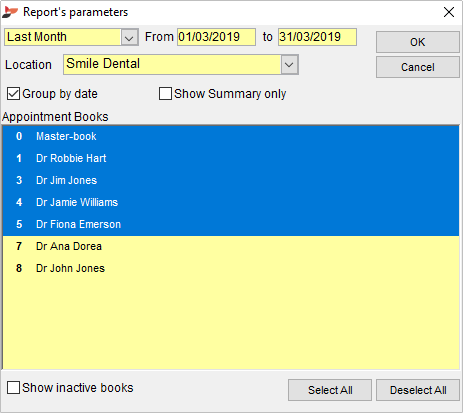
Task: Click the Select All button
Action: coord(330,390)
